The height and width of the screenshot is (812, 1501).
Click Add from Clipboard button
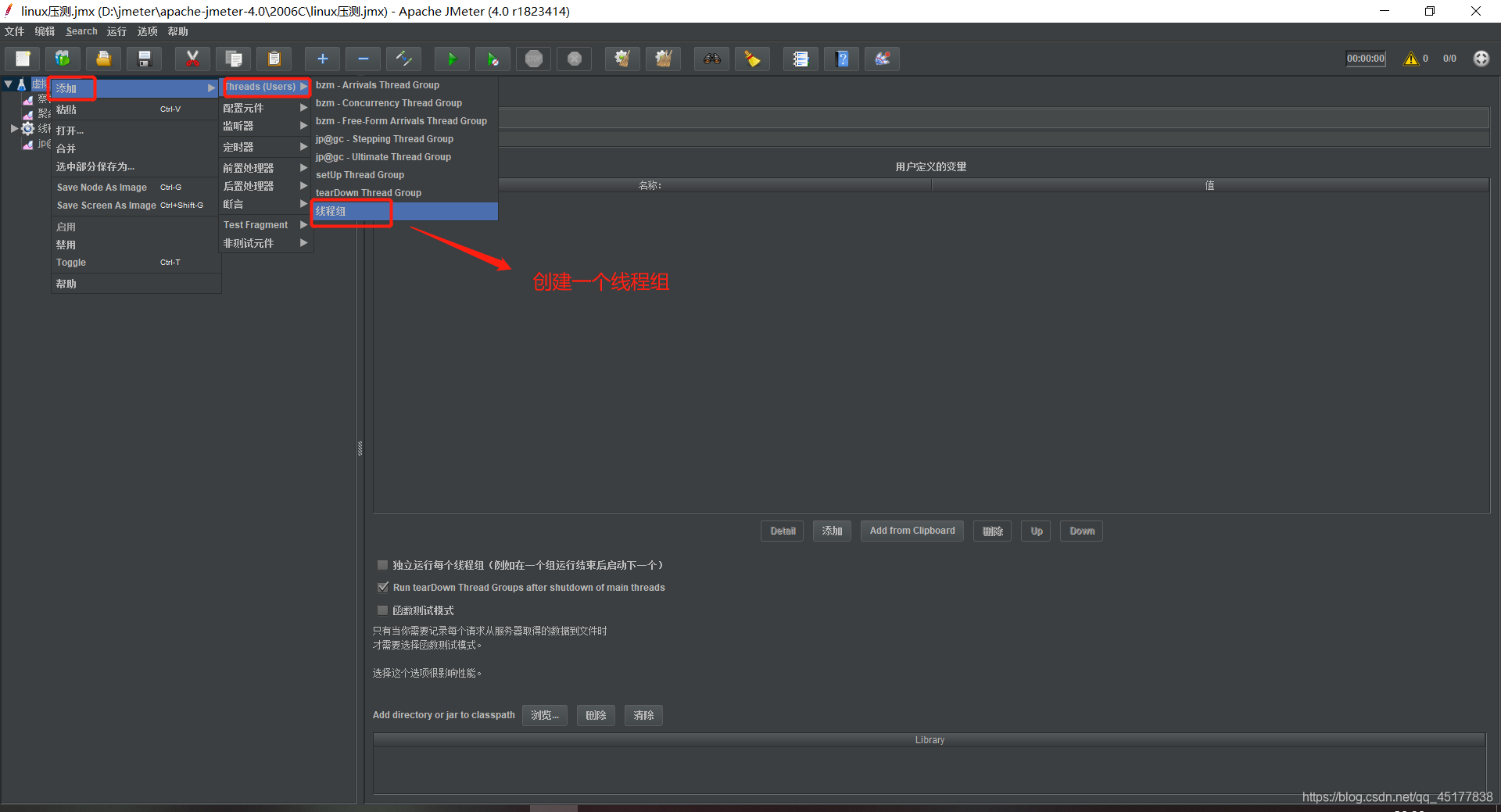click(912, 531)
